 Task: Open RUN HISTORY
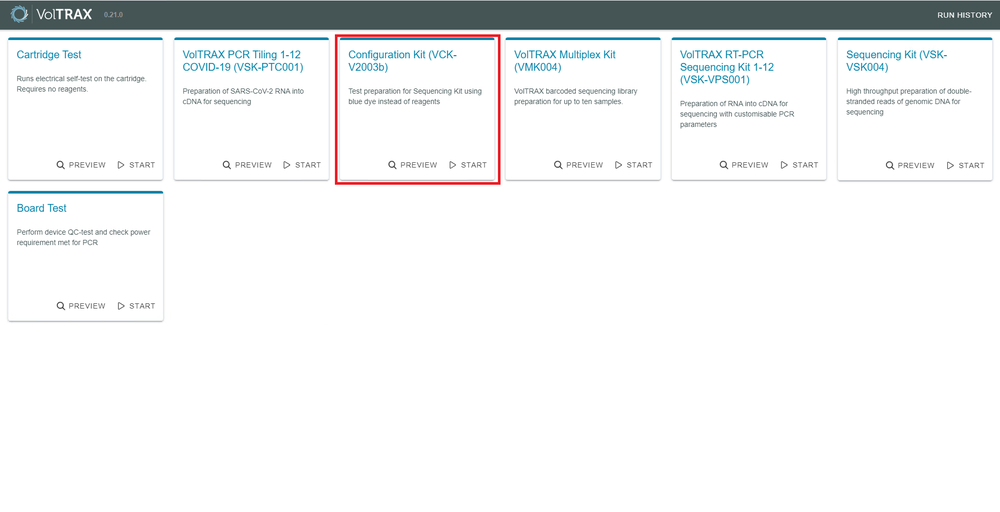(x=964, y=15)
